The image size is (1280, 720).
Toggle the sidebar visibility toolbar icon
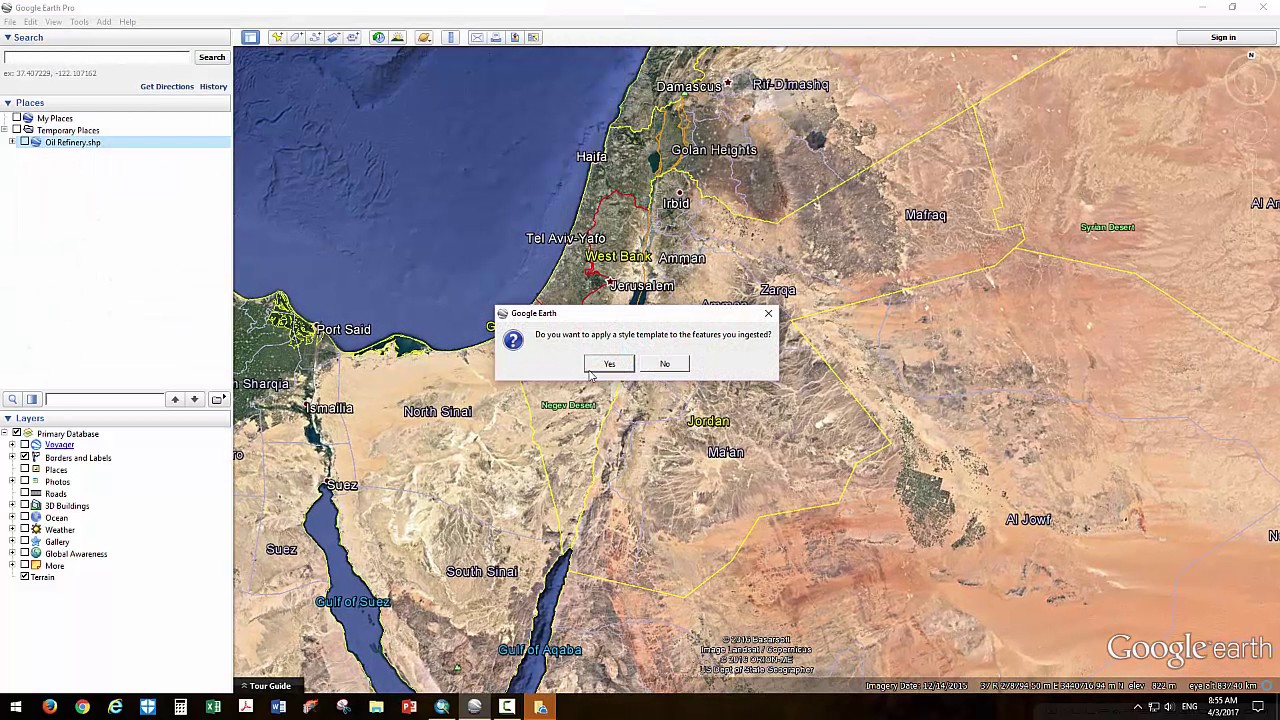[x=250, y=38]
